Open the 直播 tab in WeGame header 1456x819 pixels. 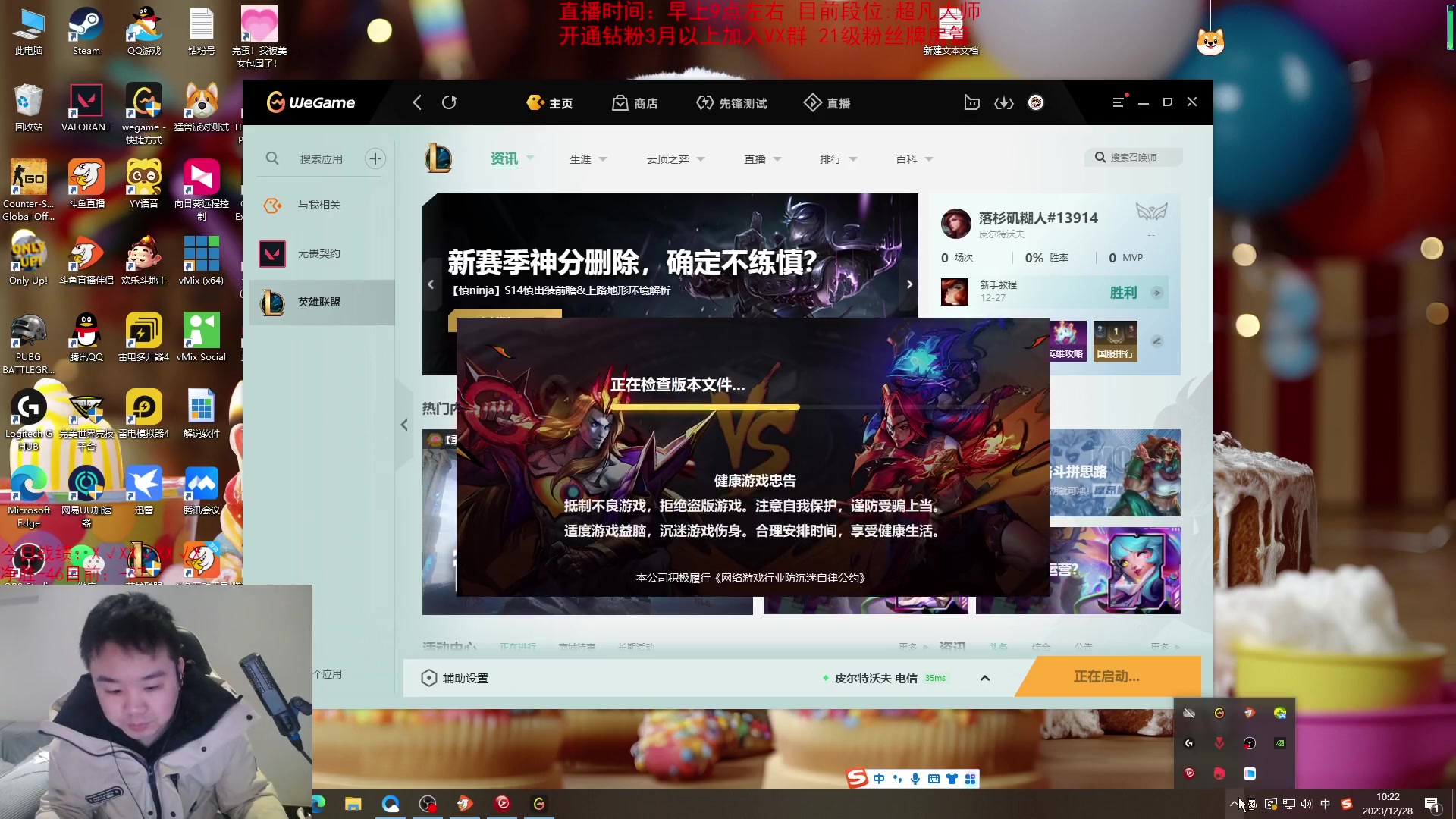[x=827, y=103]
